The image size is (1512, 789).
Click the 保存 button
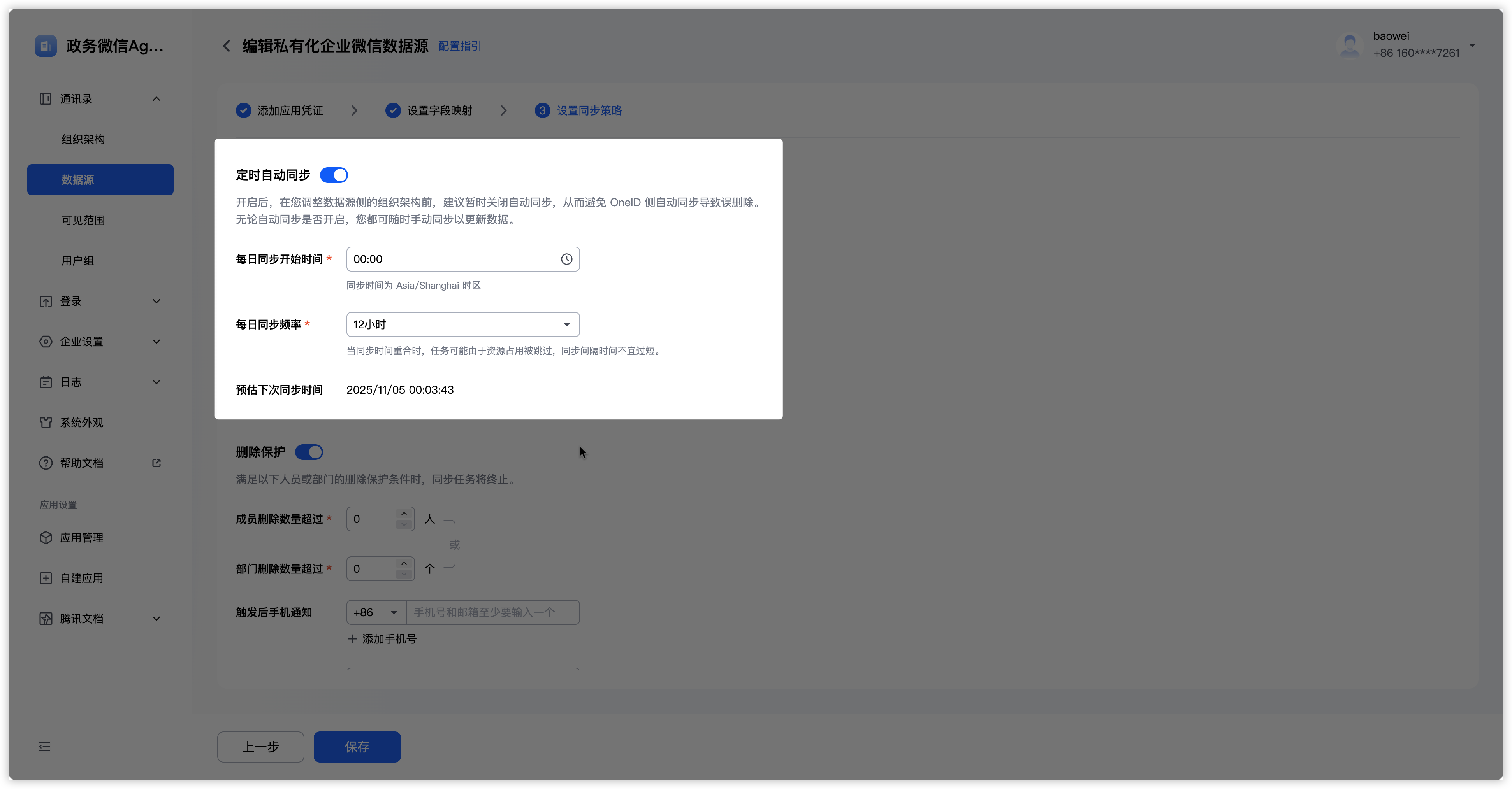tap(357, 747)
